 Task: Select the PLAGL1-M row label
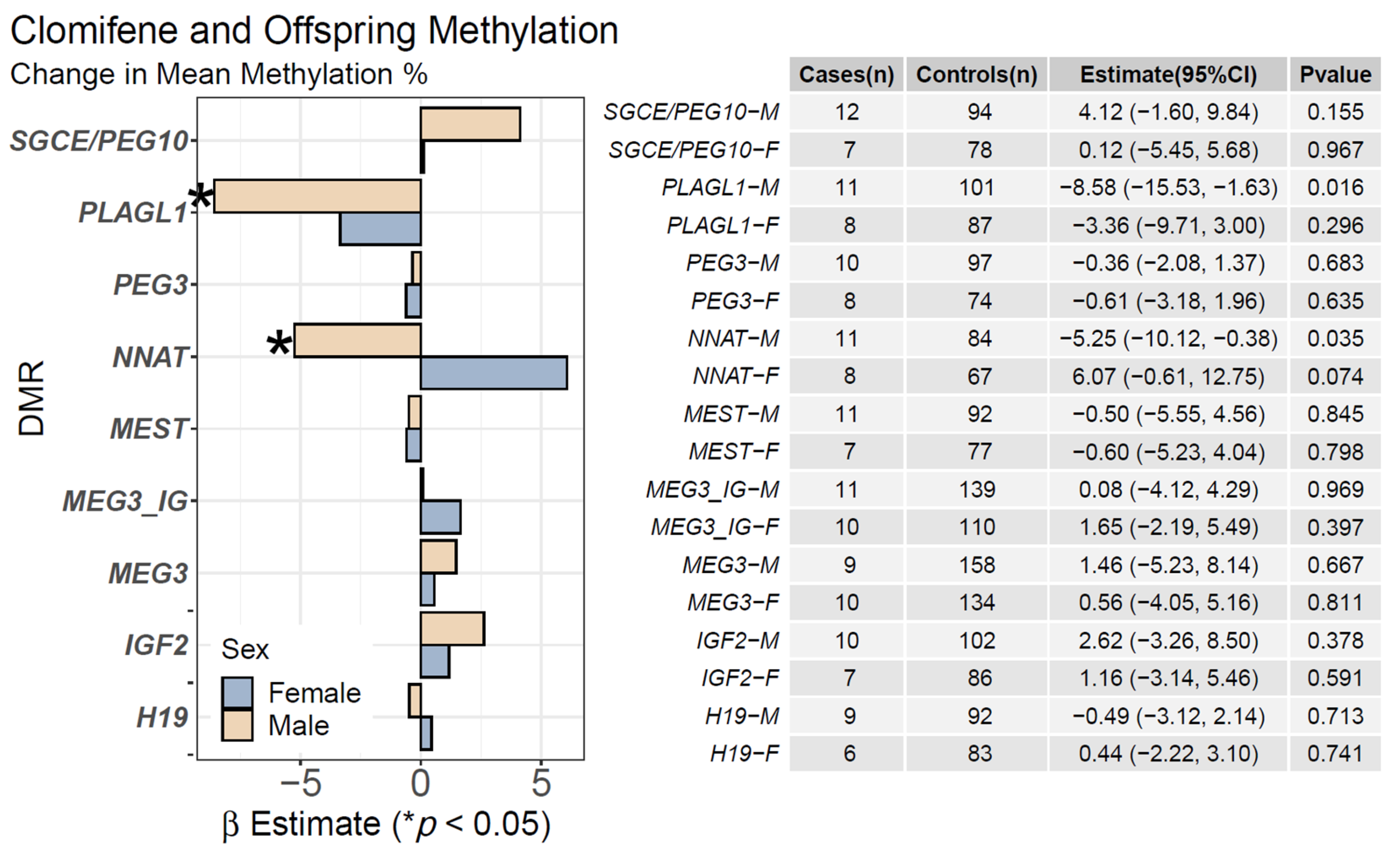tap(720, 187)
